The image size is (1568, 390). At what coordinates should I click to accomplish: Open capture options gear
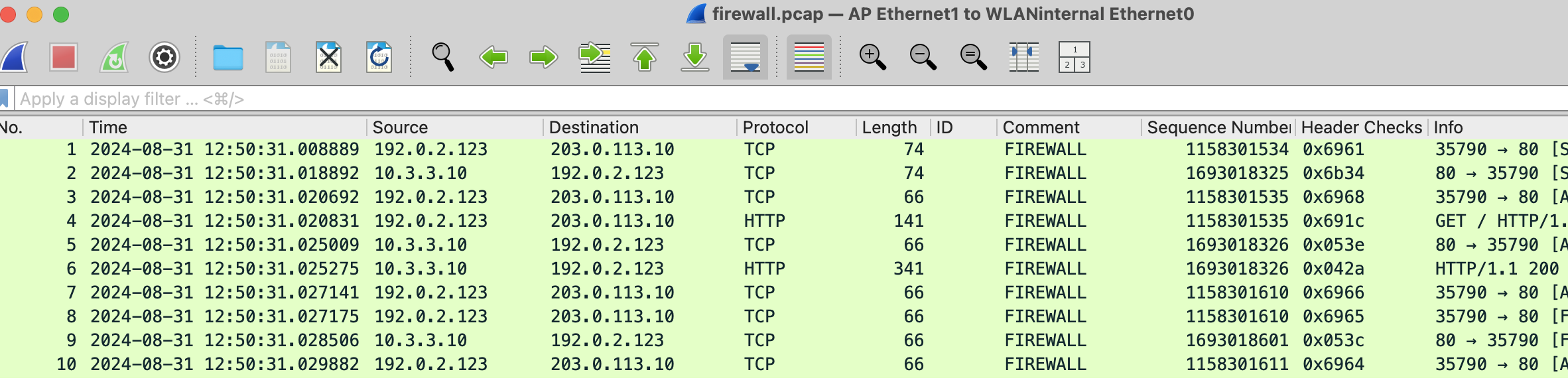click(x=164, y=57)
